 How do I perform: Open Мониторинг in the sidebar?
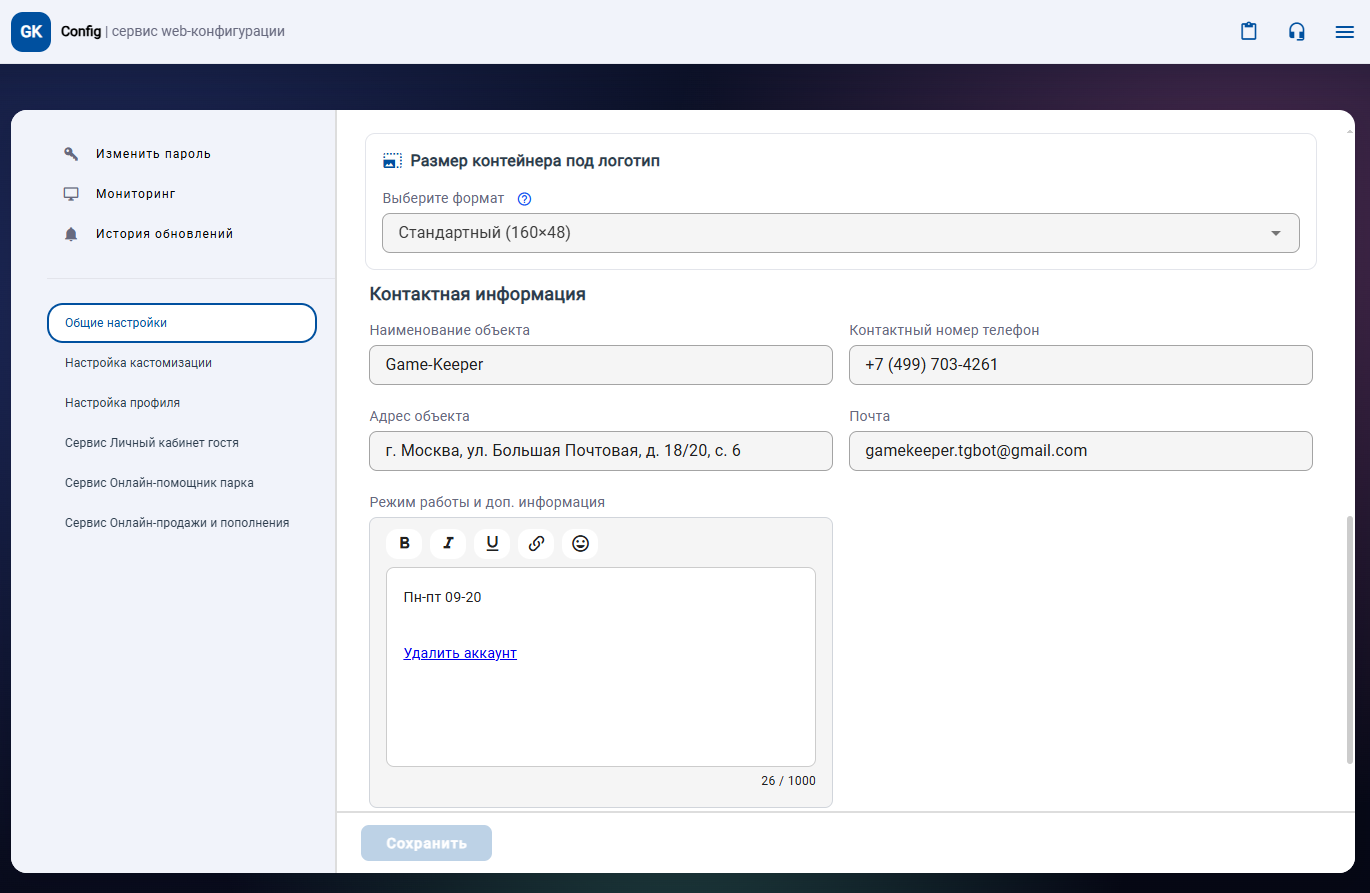(x=135, y=194)
